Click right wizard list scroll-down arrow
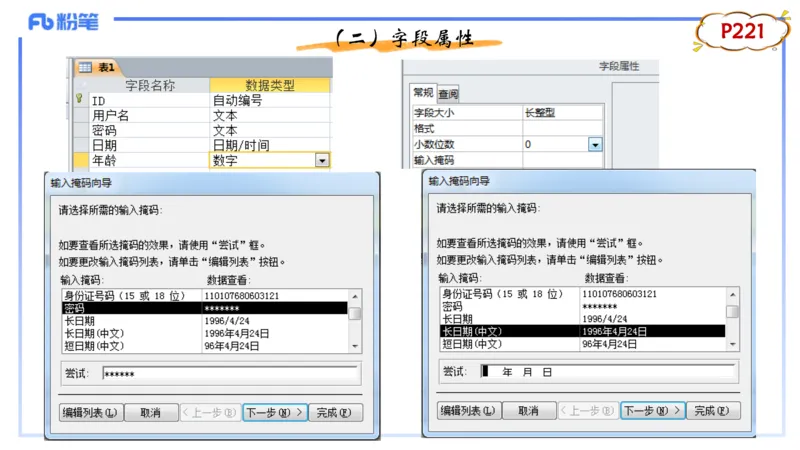The height and width of the screenshot is (450, 800). tap(733, 344)
